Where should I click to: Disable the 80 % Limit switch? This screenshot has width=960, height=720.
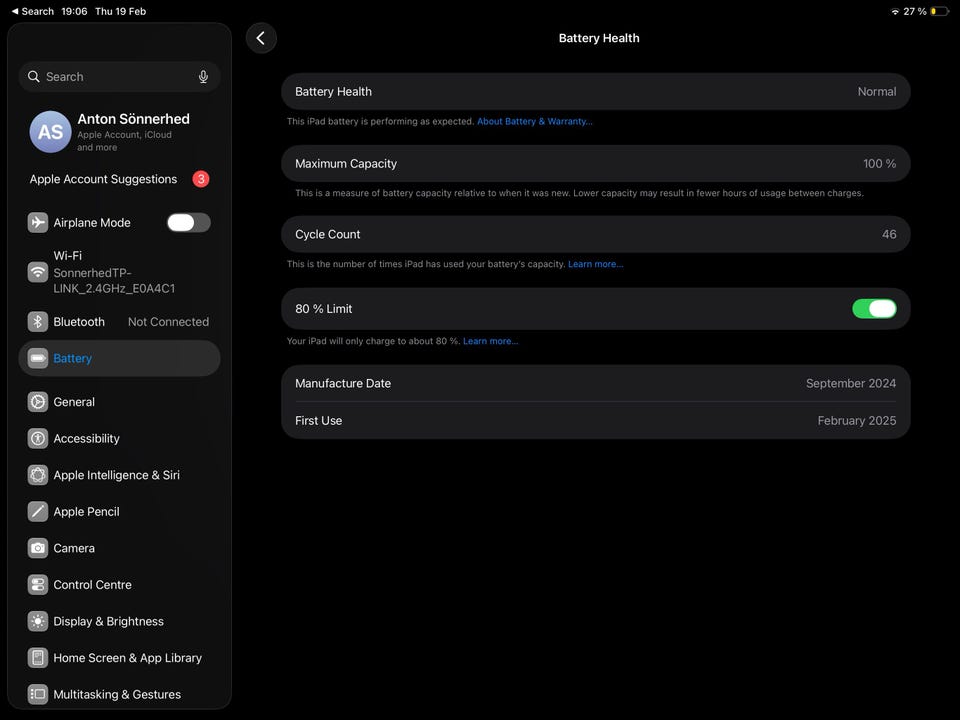[873, 309]
